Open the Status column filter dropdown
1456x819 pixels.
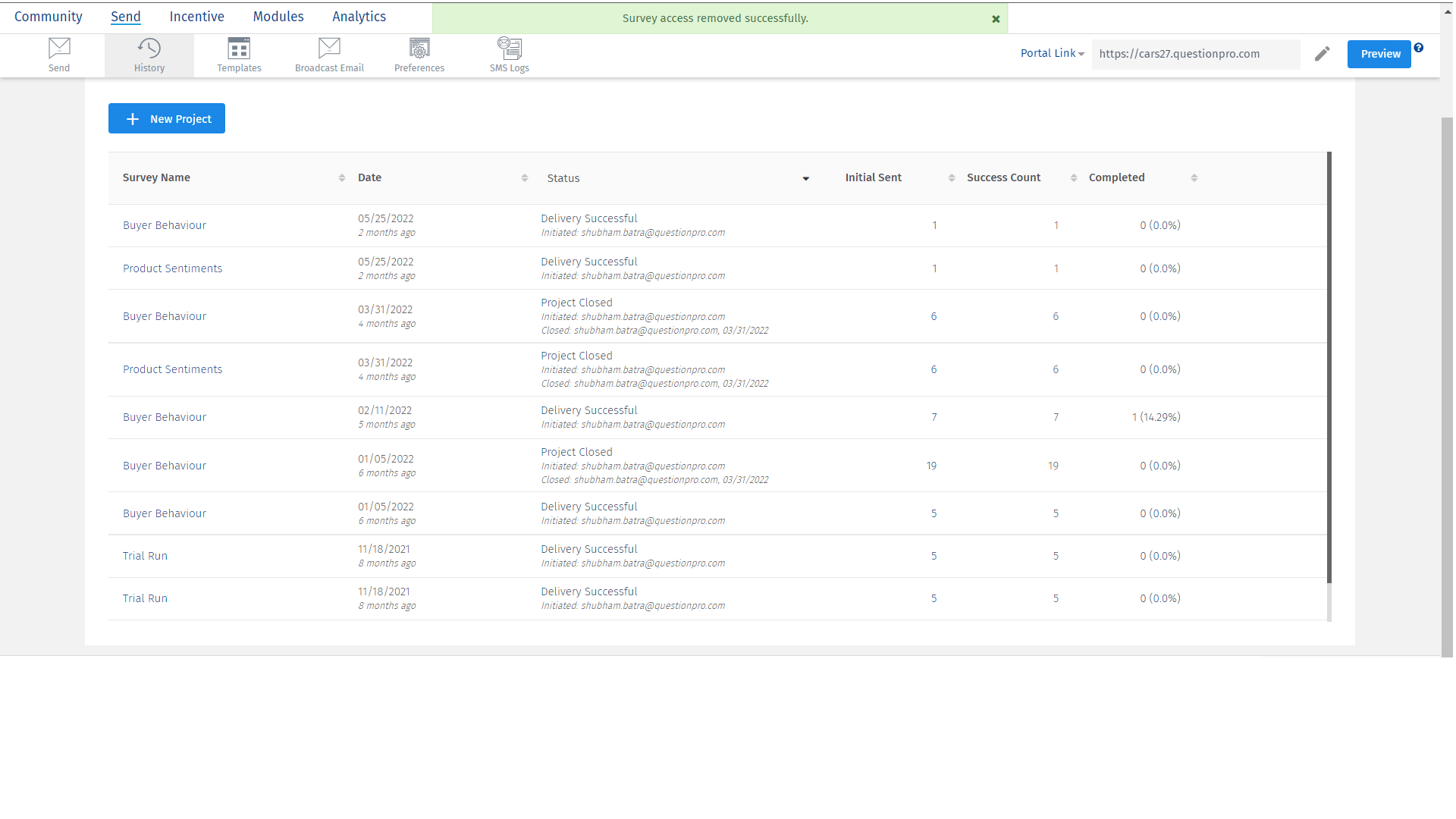point(805,179)
